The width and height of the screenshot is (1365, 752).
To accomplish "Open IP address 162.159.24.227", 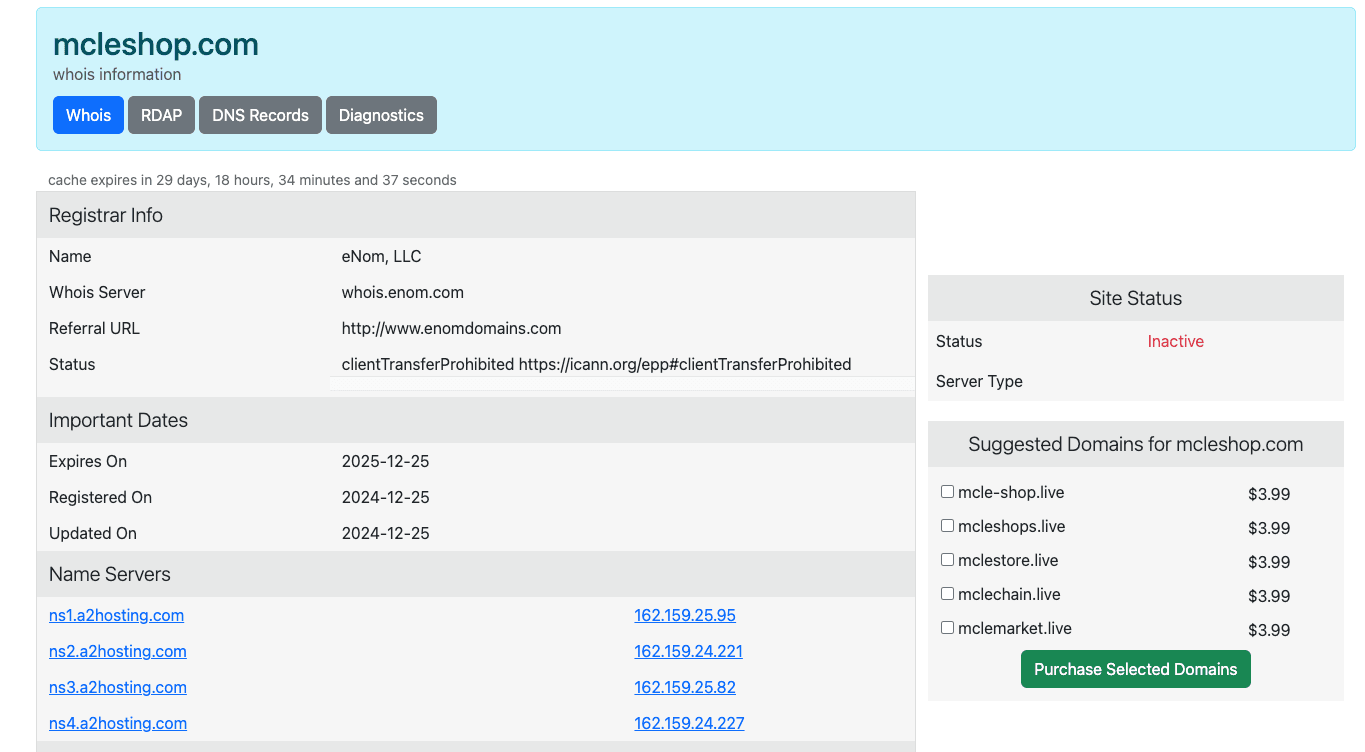I will (688, 723).
